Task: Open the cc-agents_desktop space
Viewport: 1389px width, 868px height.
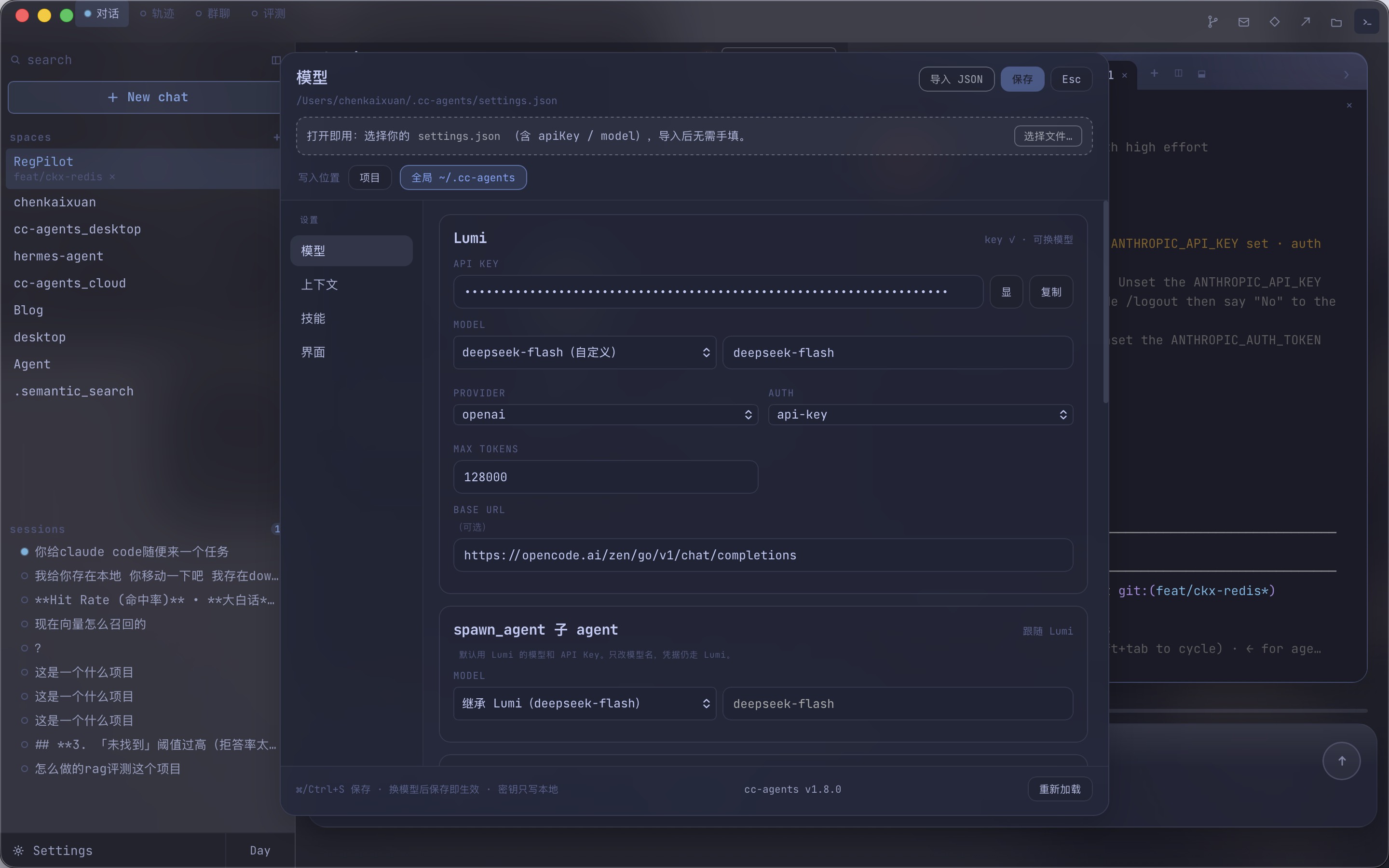Action: [x=144, y=229]
